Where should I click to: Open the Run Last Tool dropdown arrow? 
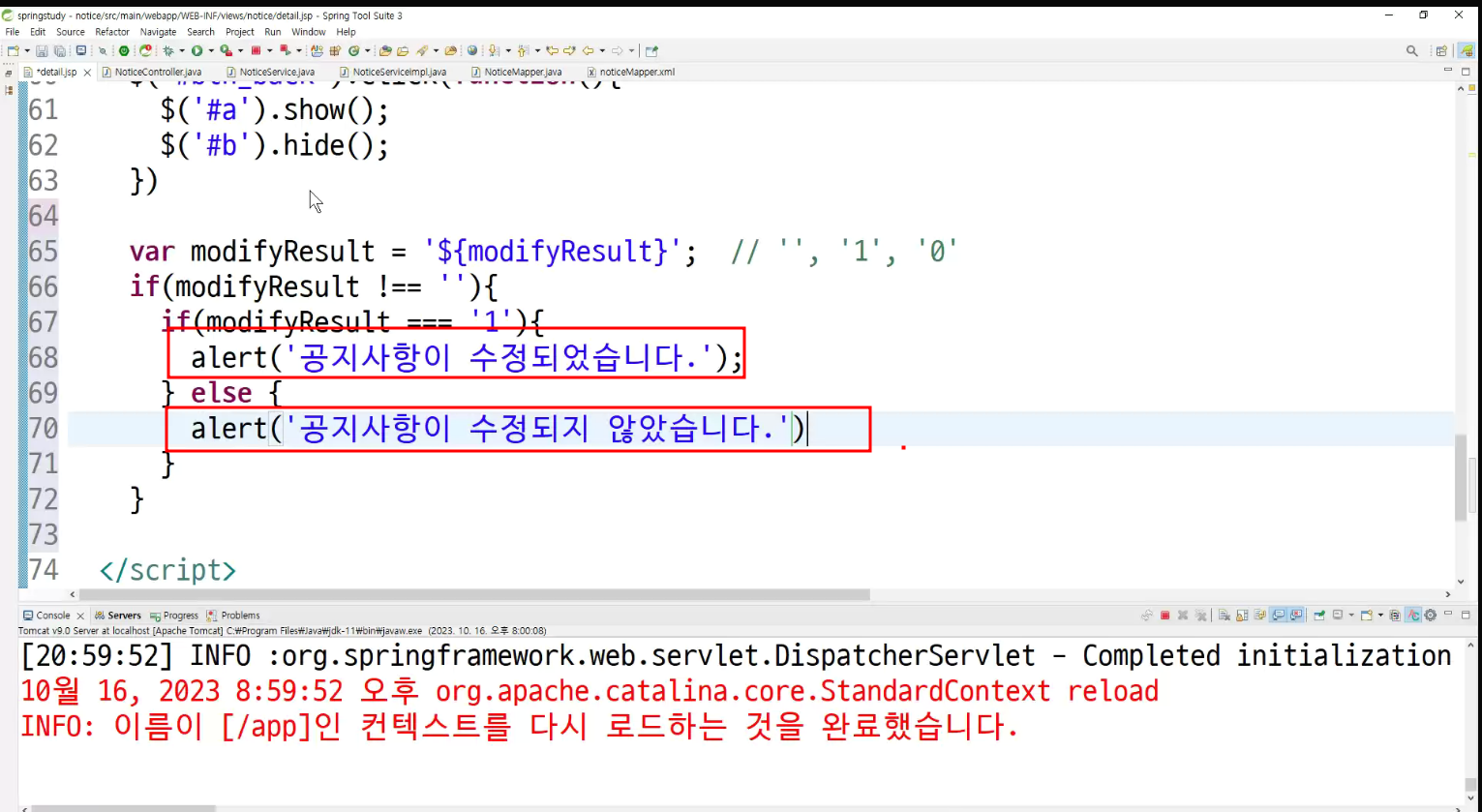coord(240,51)
